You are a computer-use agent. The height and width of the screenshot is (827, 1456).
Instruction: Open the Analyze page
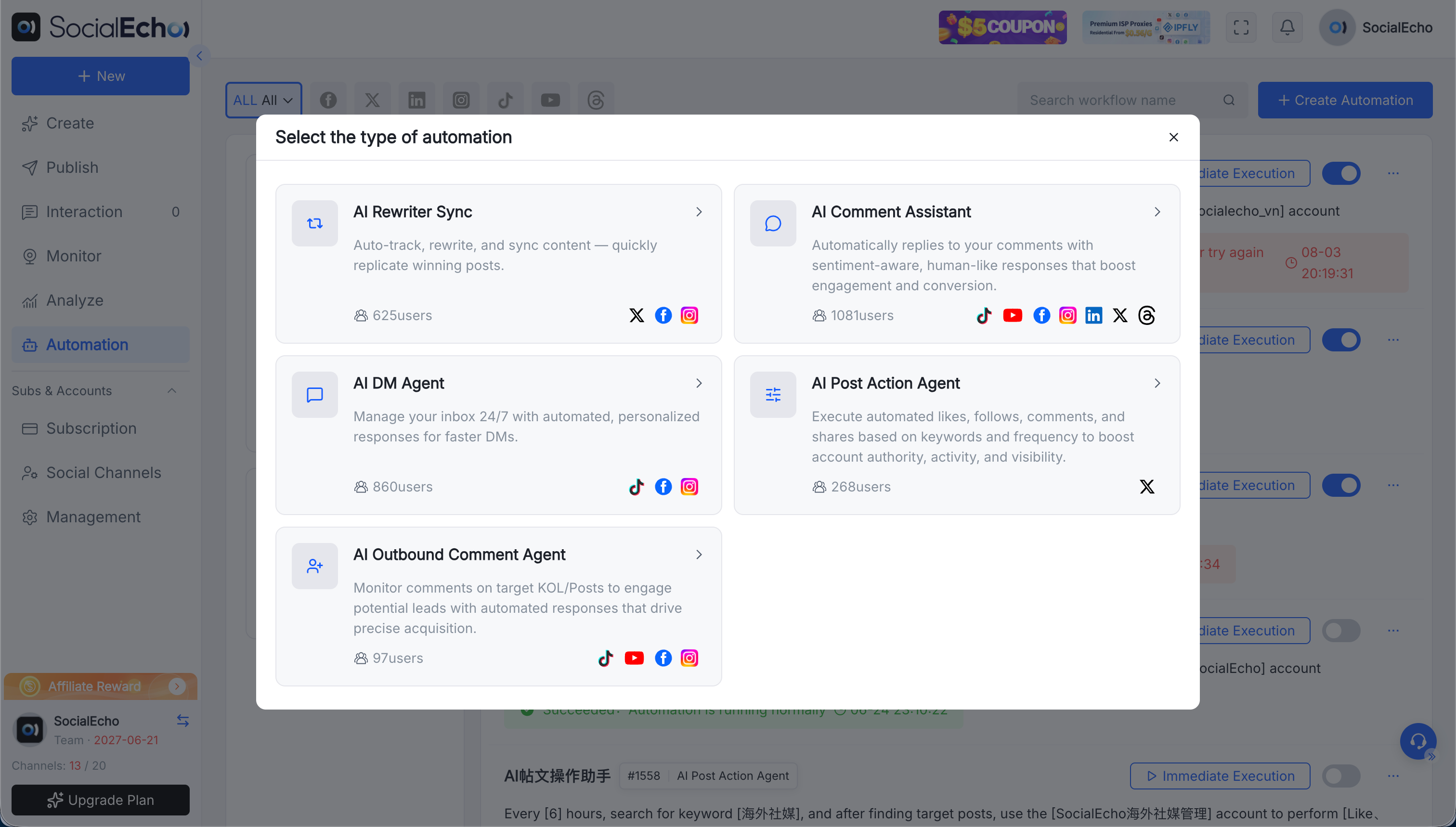(x=101, y=300)
